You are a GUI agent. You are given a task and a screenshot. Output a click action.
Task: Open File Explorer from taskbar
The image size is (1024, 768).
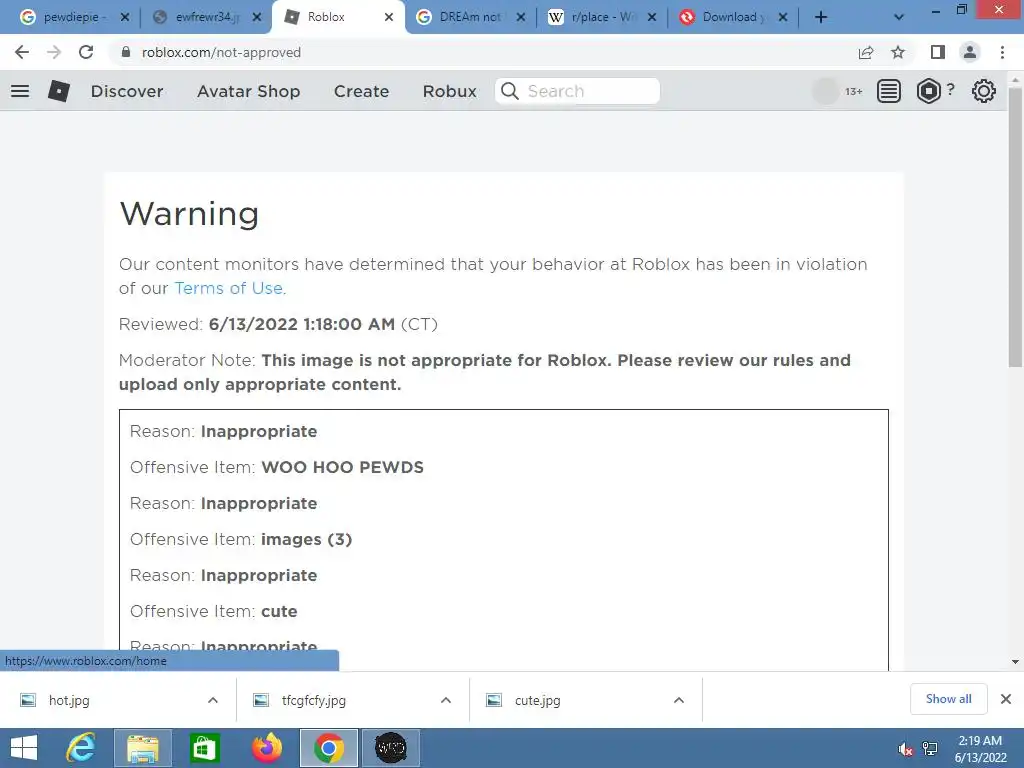click(x=143, y=748)
